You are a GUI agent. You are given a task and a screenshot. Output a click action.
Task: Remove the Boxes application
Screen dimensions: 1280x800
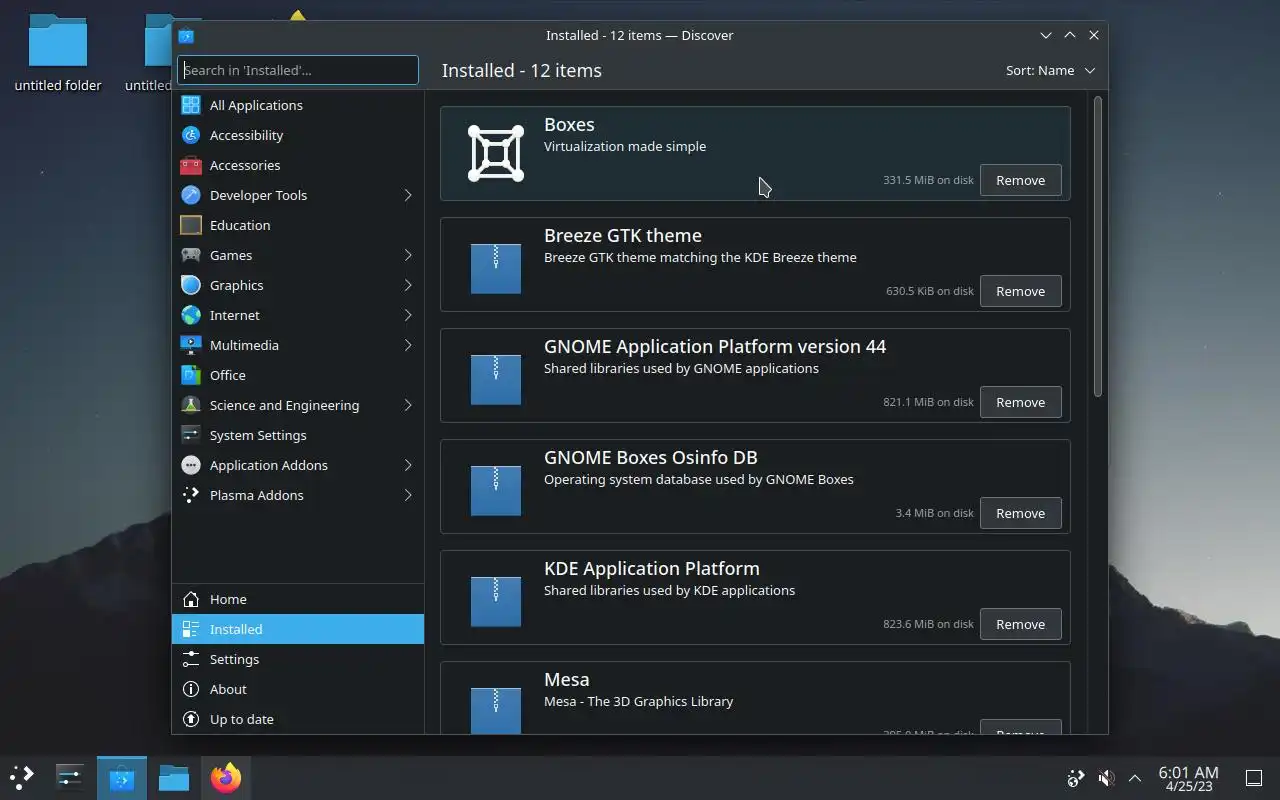coord(1020,180)
